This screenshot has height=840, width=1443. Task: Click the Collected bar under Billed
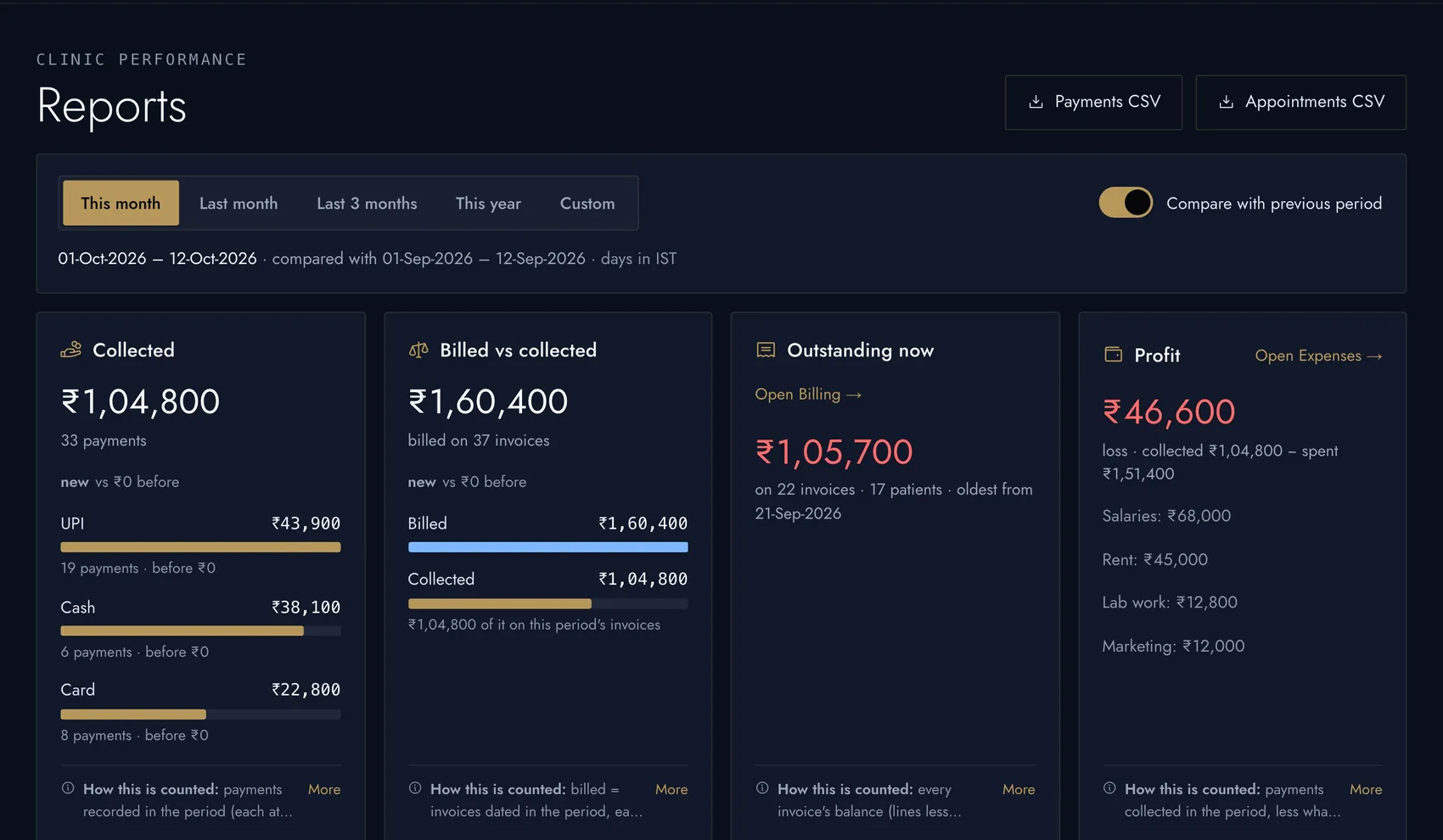(547, 603)
